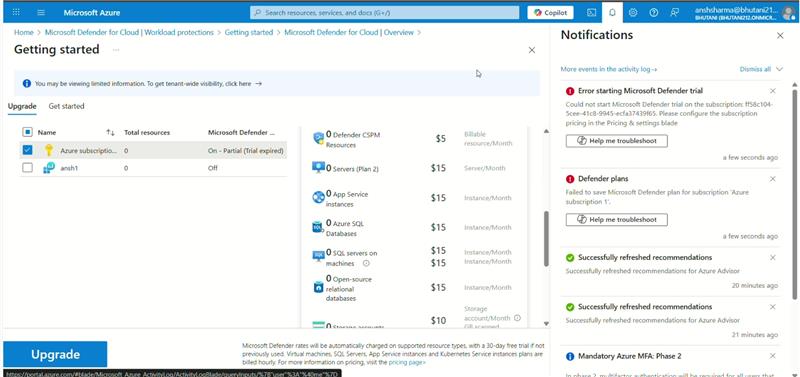This screenshot has width=800, height=377.
Task: Click the scroll-up arrow of the pricing list
Action: pos(546,132)
